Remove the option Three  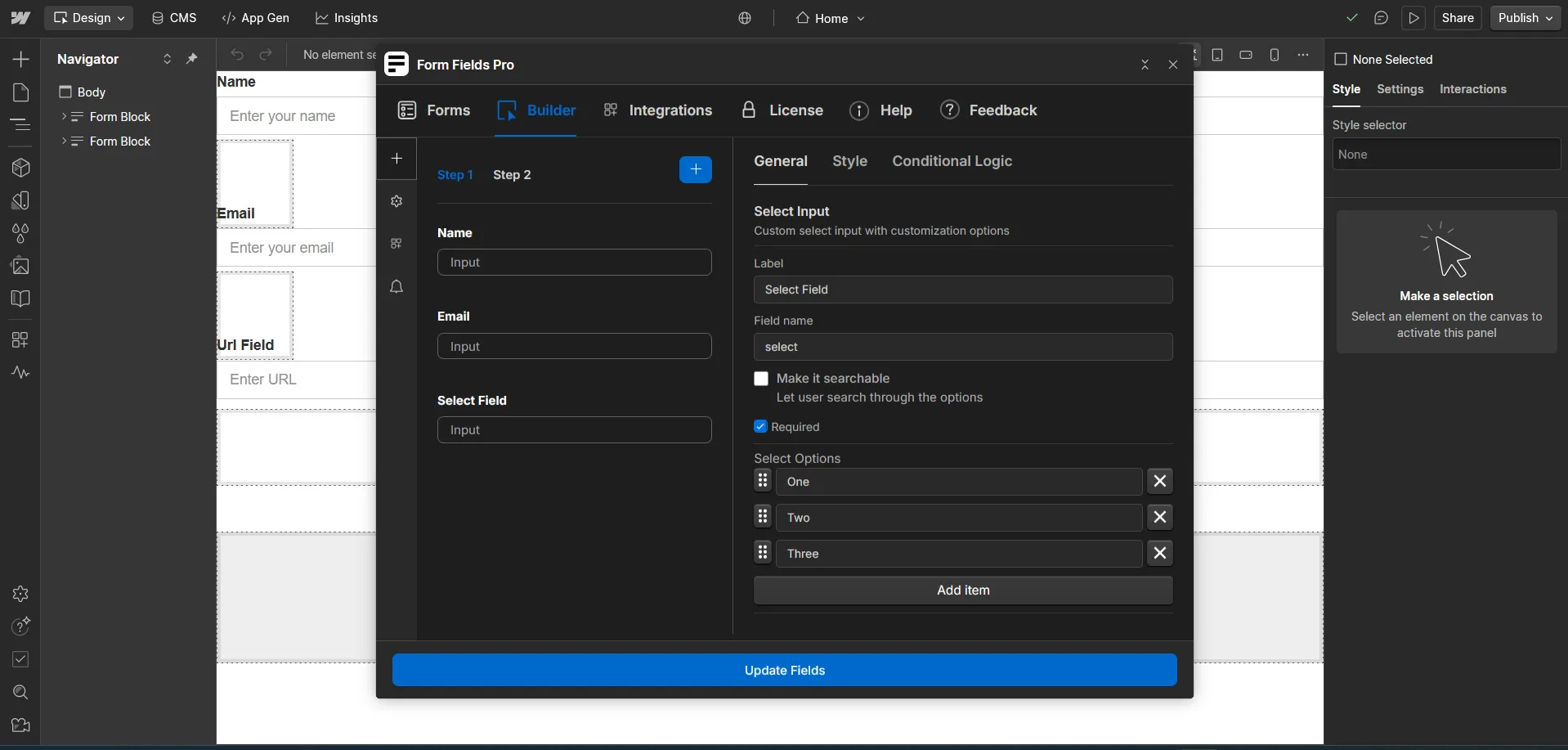(1159, 553)
